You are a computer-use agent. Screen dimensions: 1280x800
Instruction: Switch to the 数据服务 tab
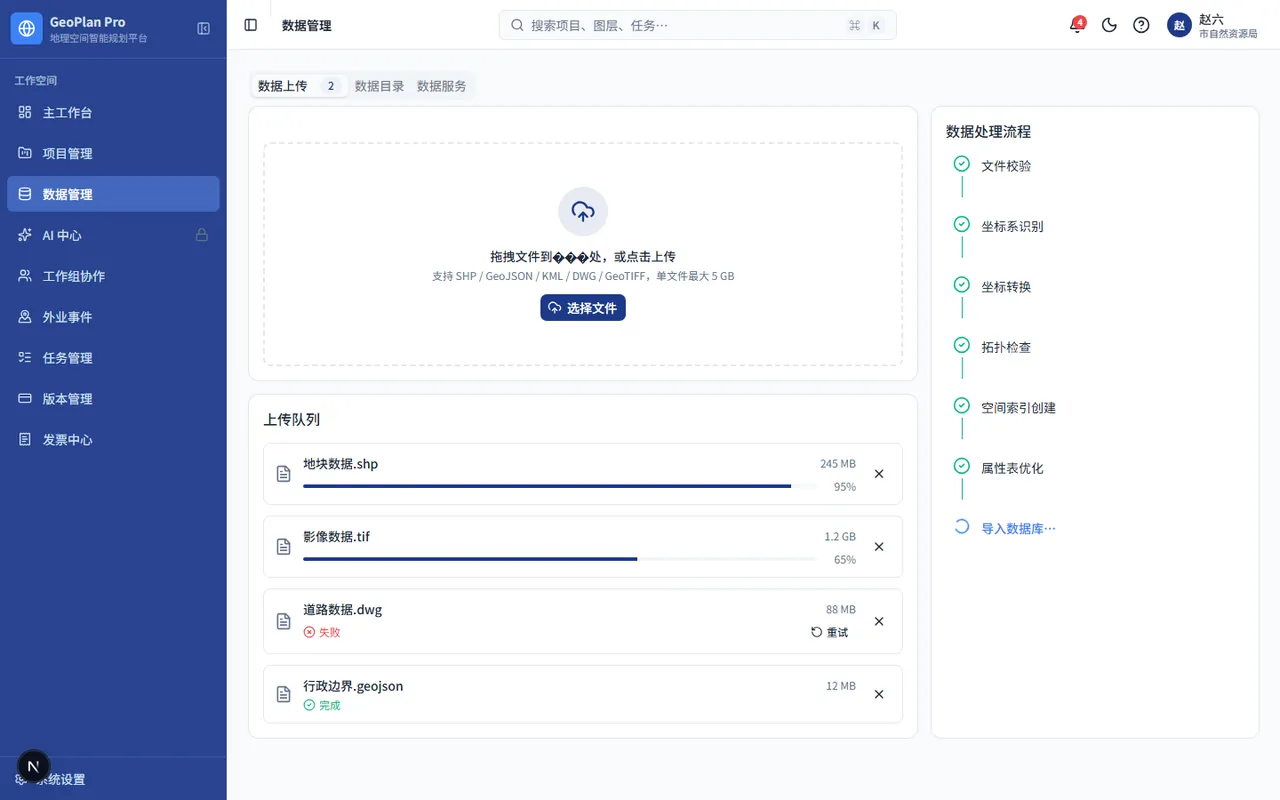(x=442, y=86)
